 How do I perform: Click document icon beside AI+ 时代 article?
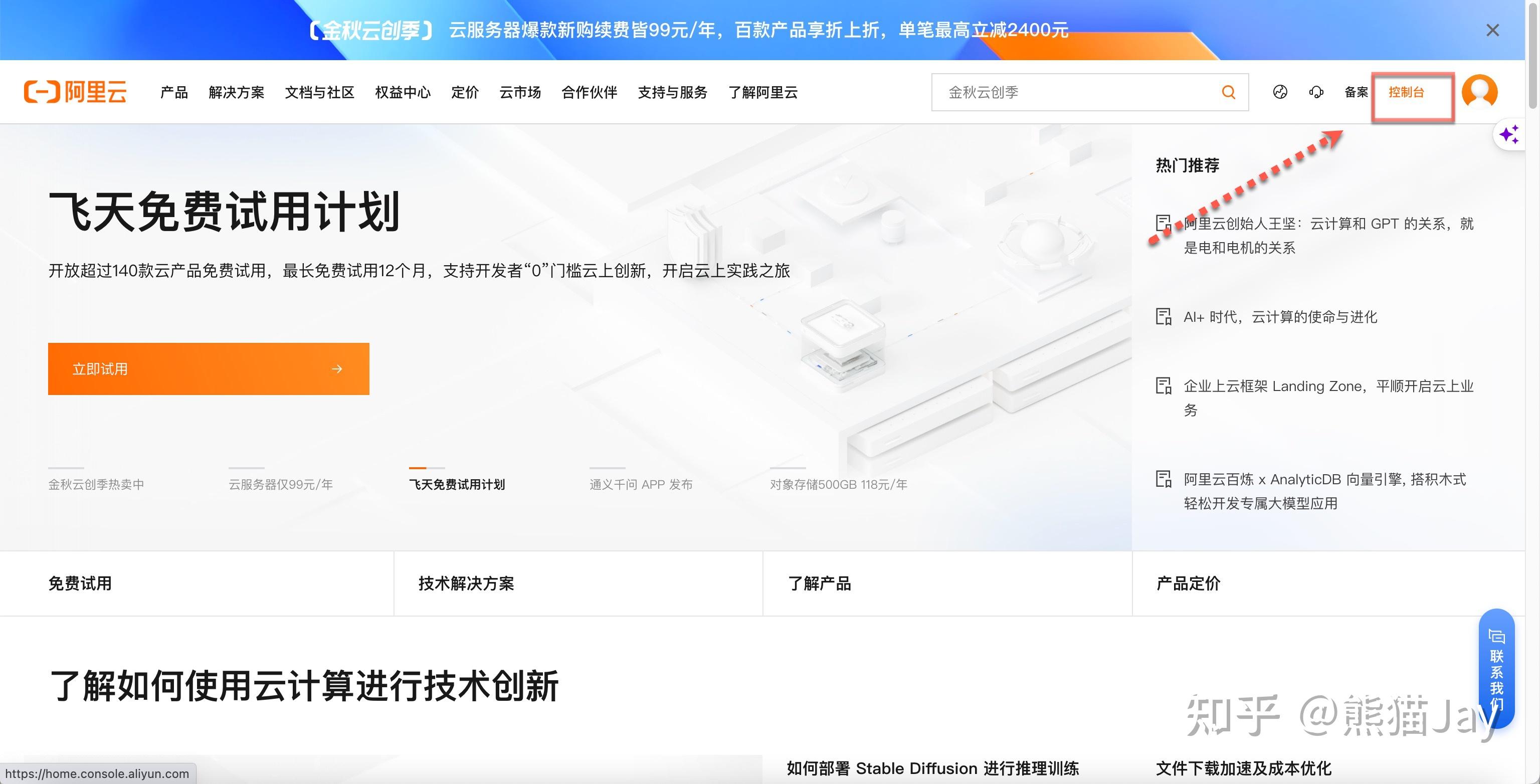click(x=1164, y=316)
